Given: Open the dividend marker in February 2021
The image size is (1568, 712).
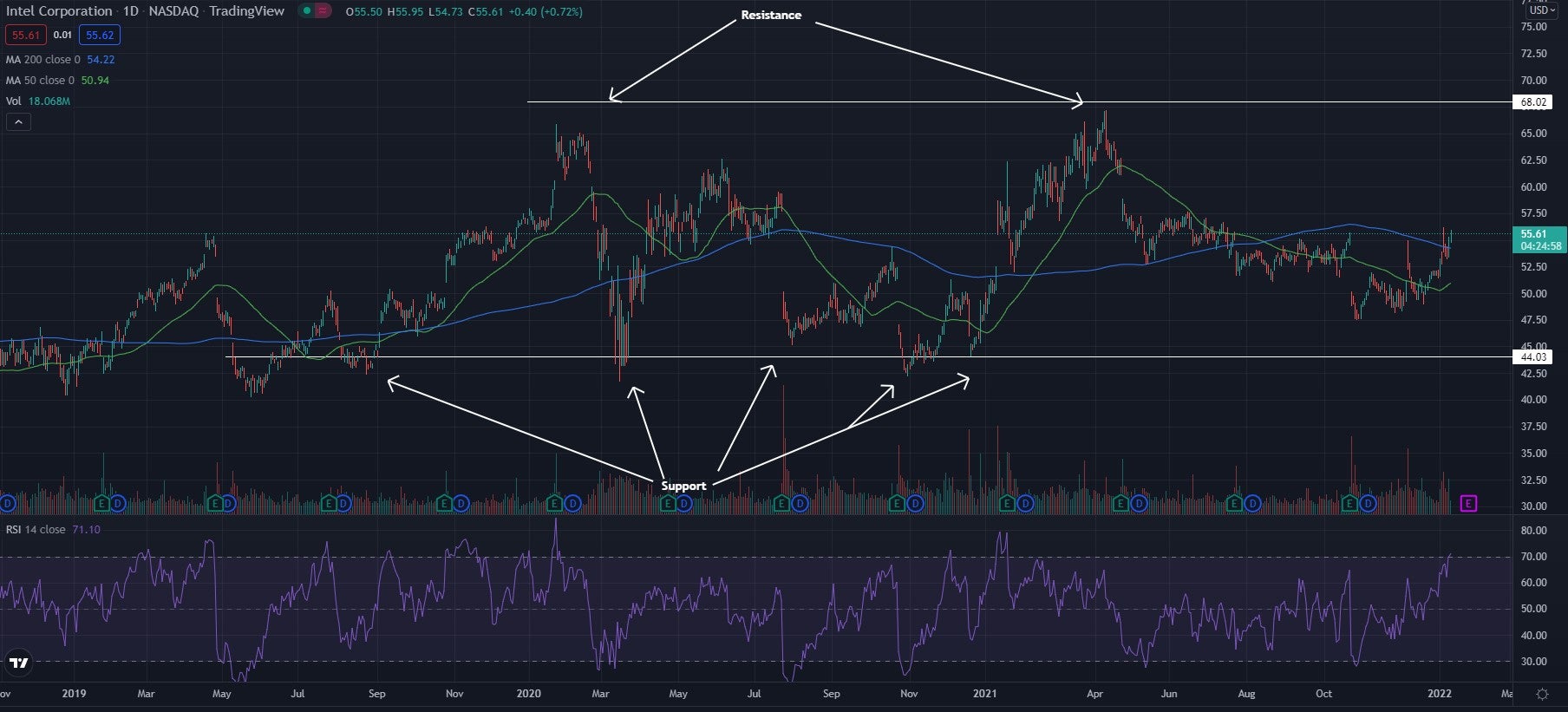Looking at the screenshot, I should [1026, 503].
